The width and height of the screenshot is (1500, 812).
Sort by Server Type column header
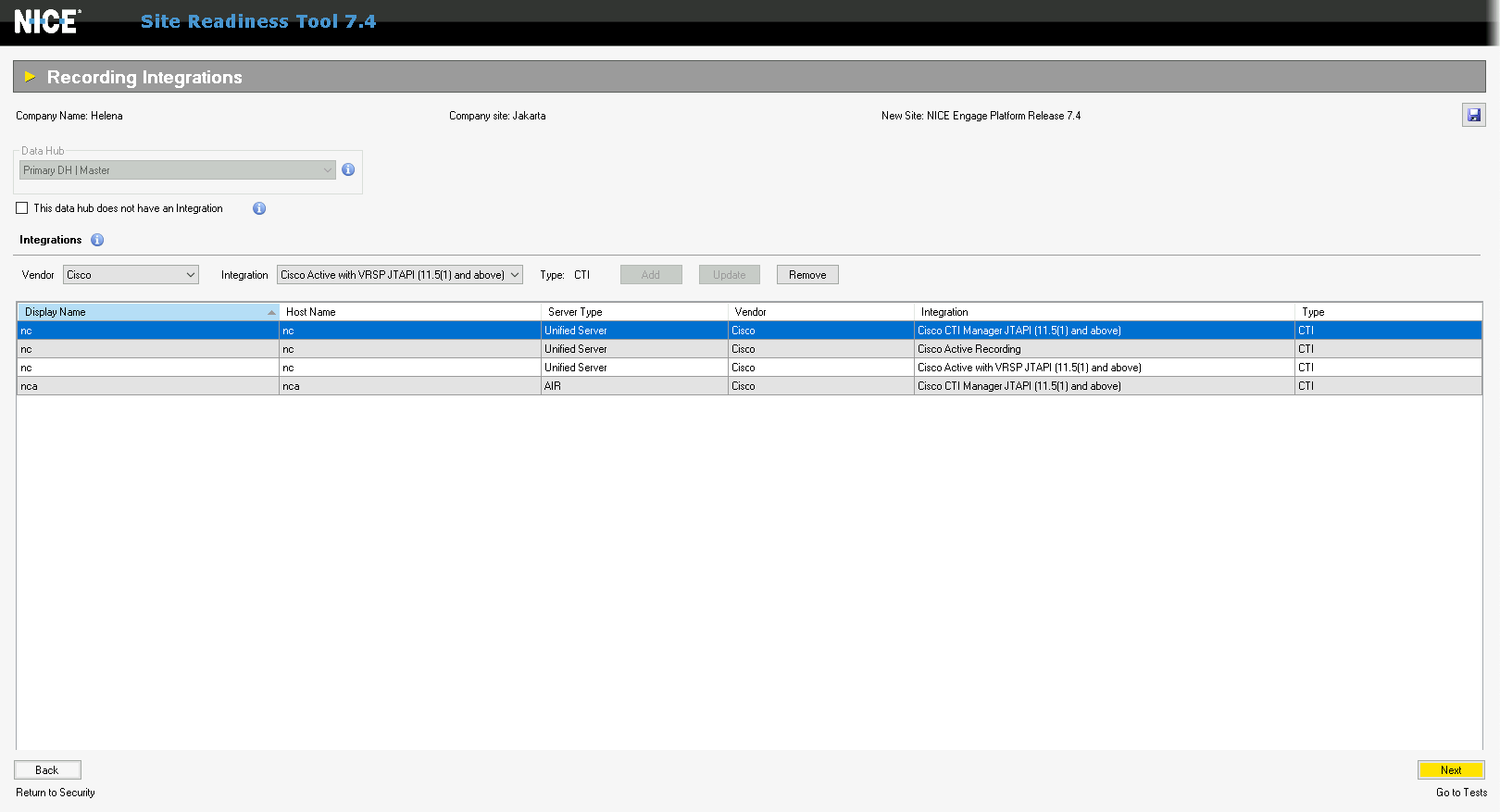[633, 312]
